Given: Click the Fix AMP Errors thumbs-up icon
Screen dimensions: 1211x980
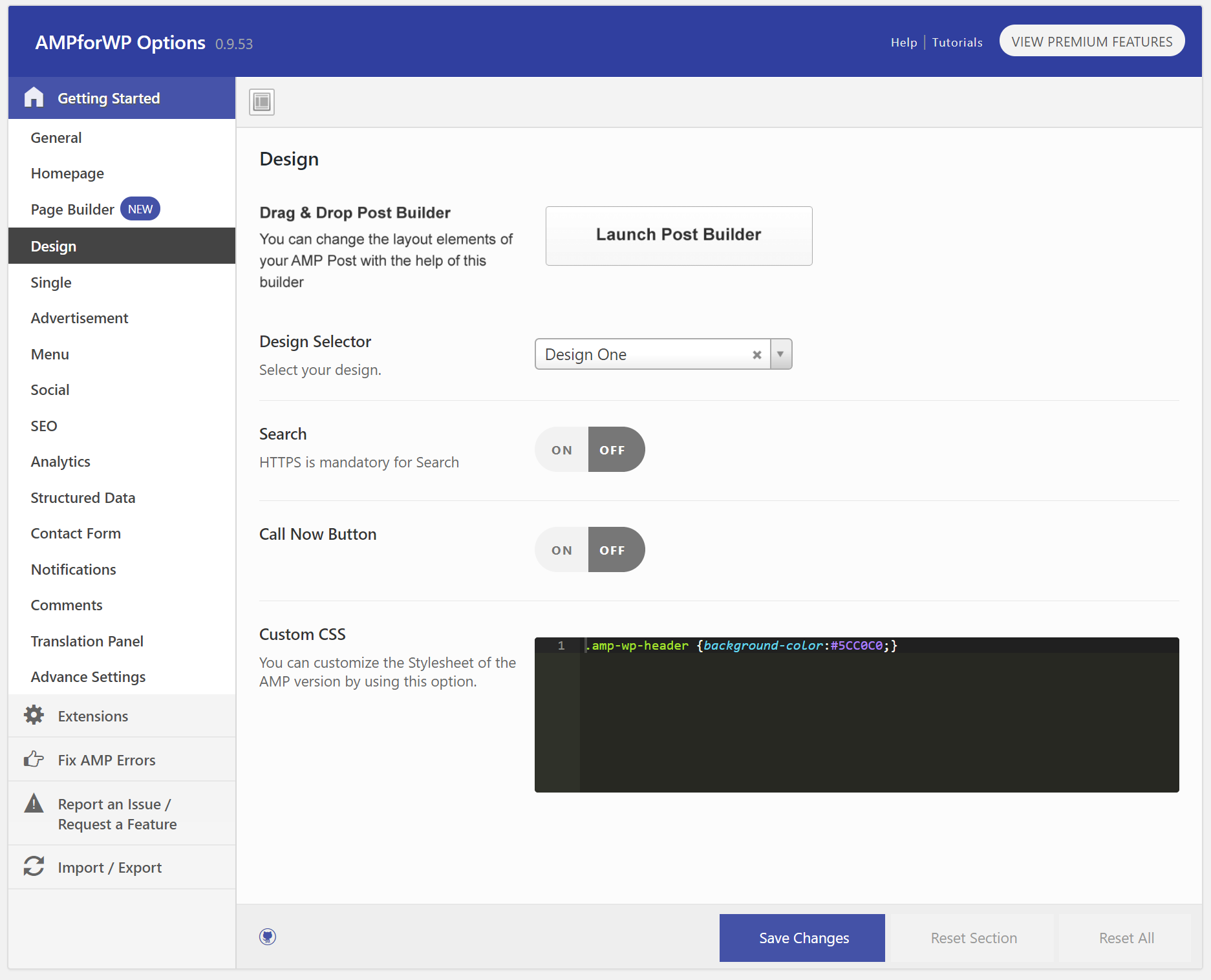Looking at the screenshot, I should (x=34, y=760).
